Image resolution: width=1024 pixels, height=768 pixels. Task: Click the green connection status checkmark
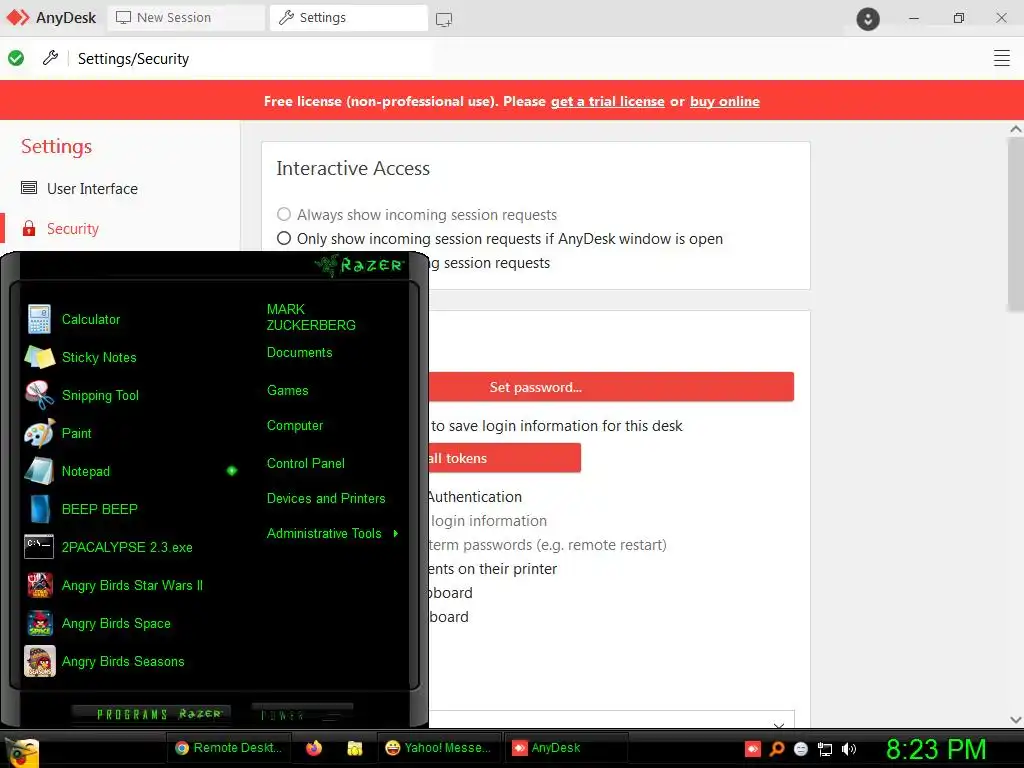16,58
